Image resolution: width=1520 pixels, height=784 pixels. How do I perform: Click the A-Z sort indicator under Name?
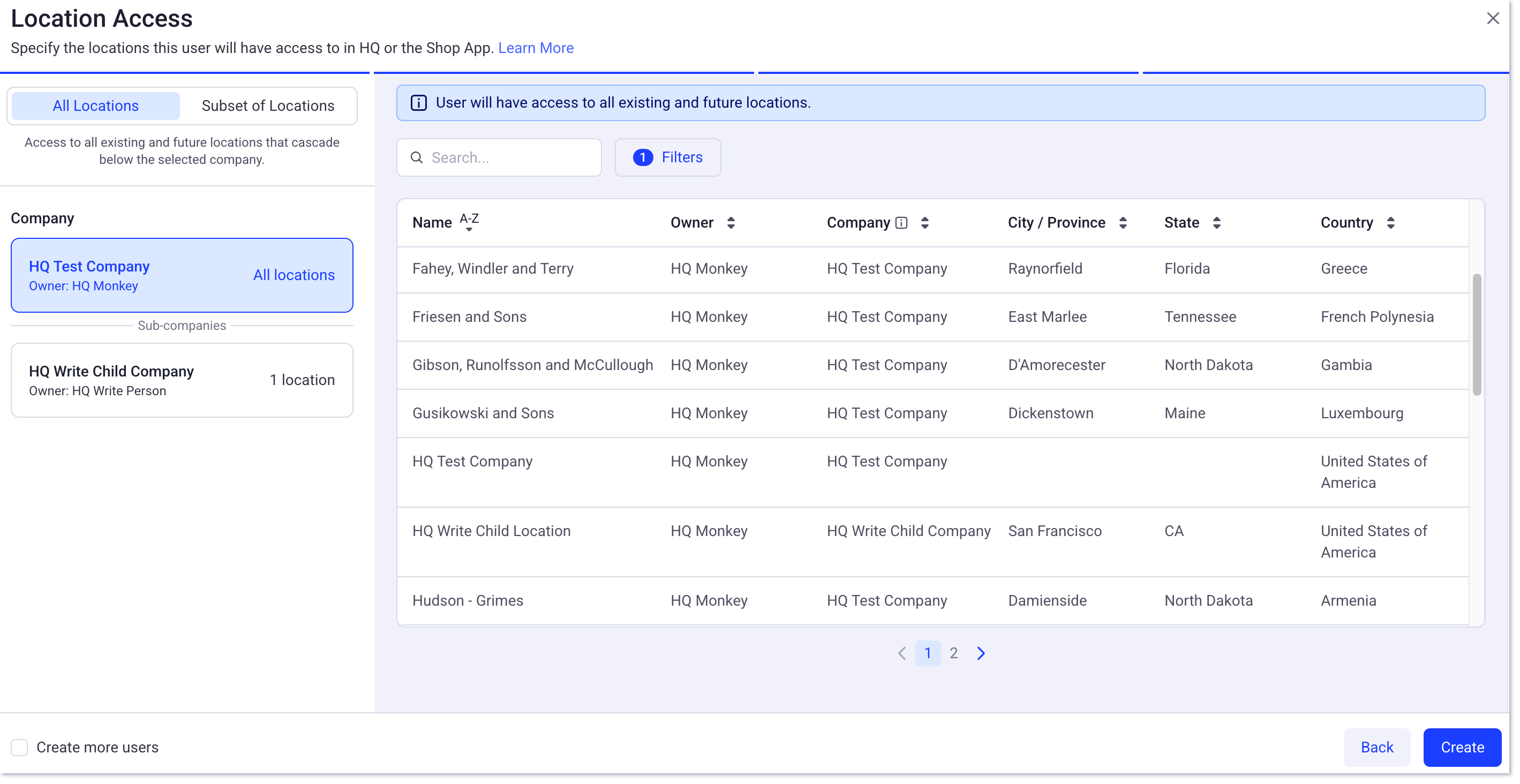tap(470, 221)
